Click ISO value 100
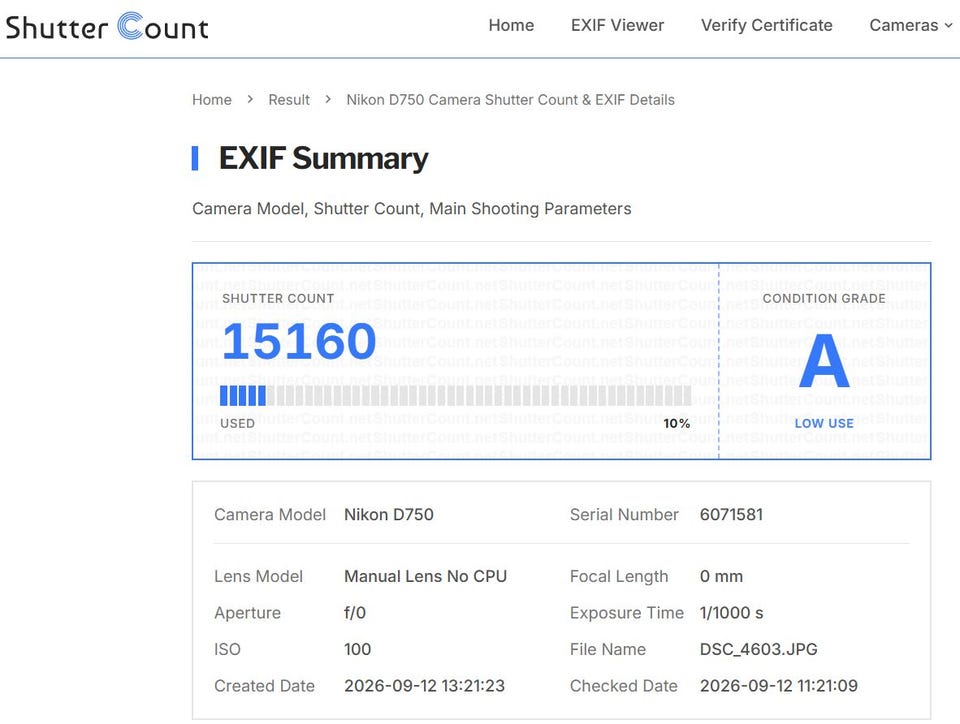Image resolution: width=960 pixels, height=724 pixels. pos(358,649)
